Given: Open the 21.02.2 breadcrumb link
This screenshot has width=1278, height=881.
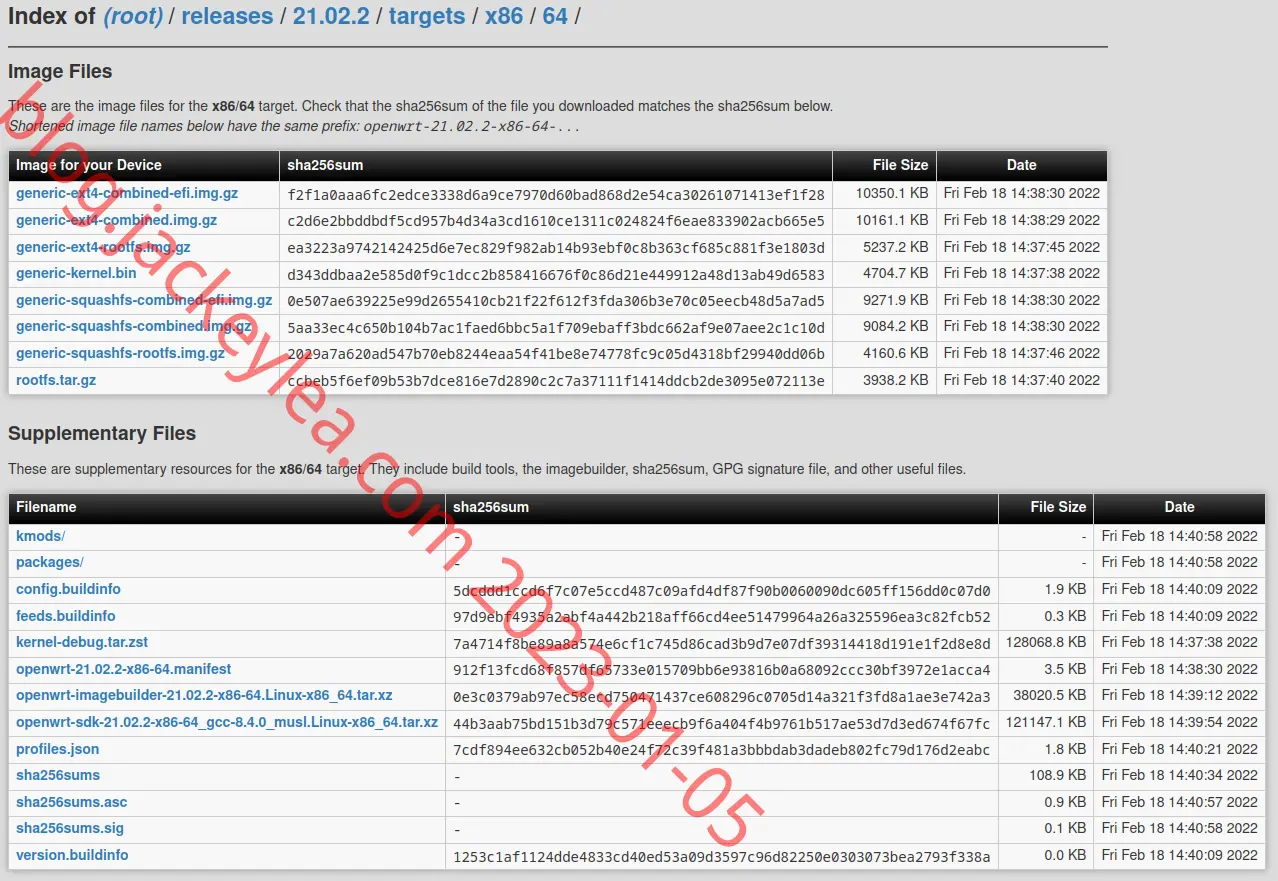Looking at the screenshot, I should point(331,16).
